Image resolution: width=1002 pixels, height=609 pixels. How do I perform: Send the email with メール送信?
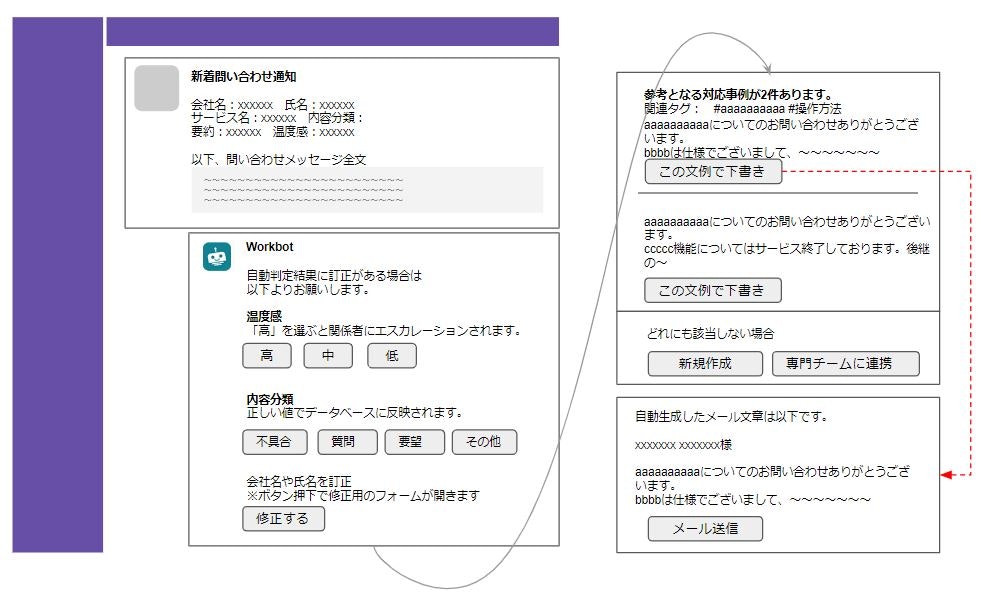pos(705,529)
